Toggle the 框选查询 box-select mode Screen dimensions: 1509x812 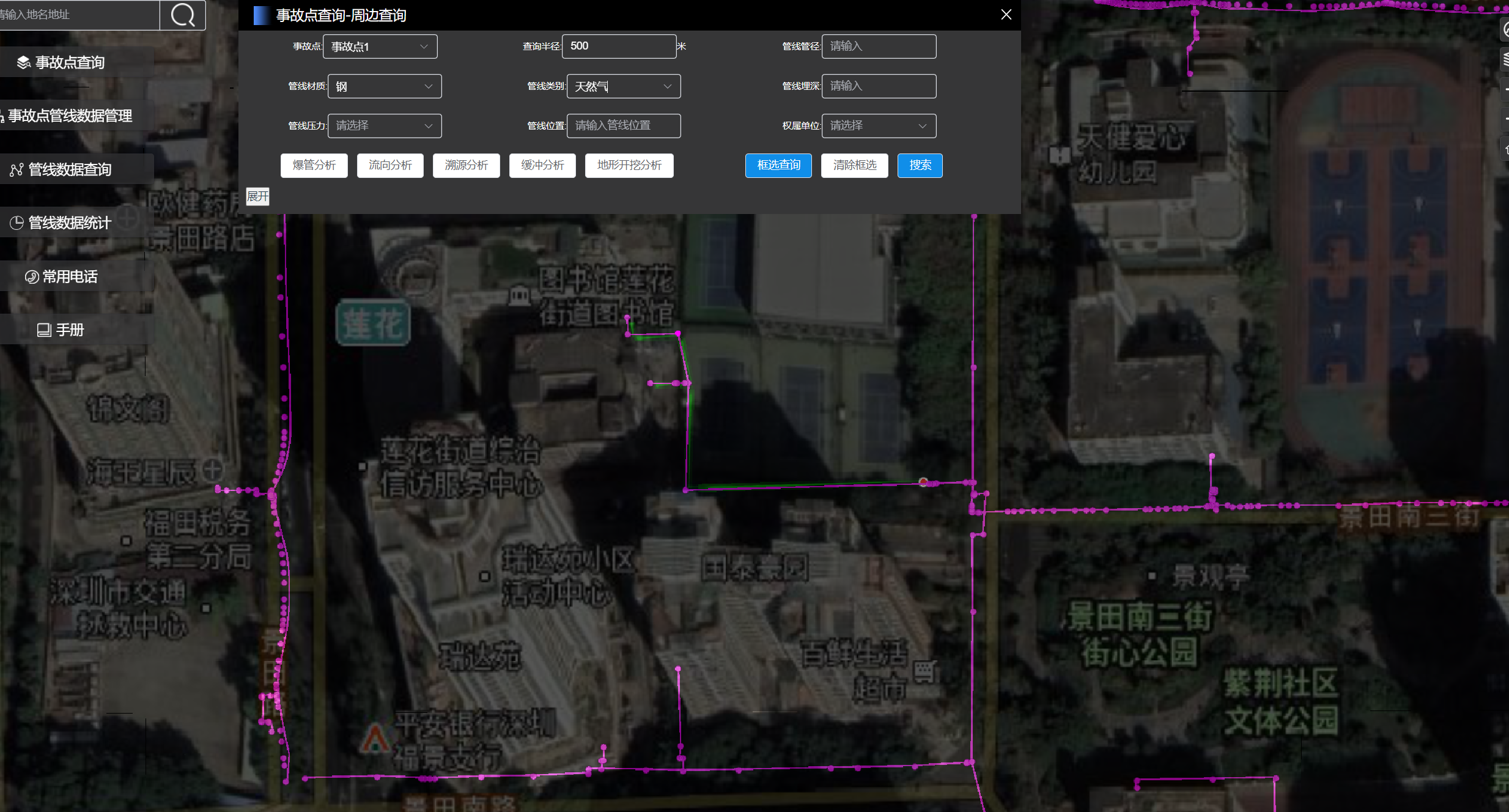coord(778,165)
